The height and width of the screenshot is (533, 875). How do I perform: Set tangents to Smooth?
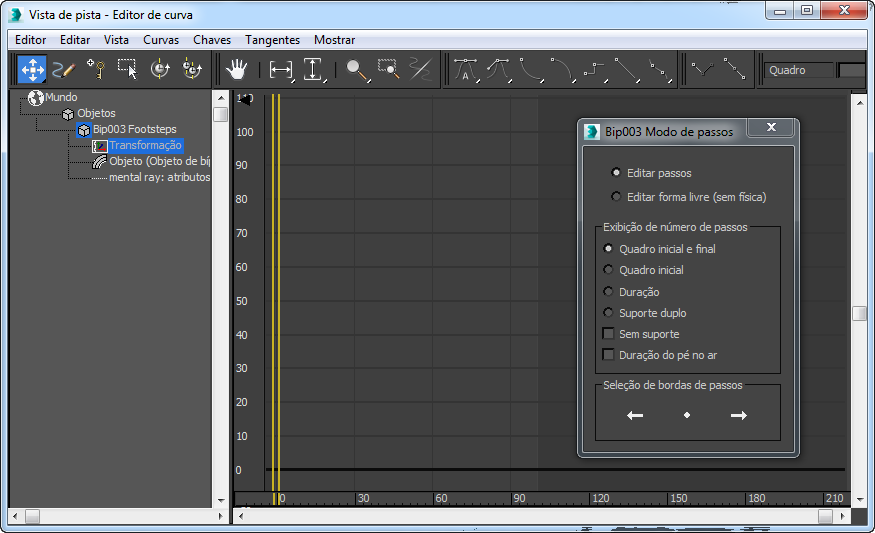(660, 70)
